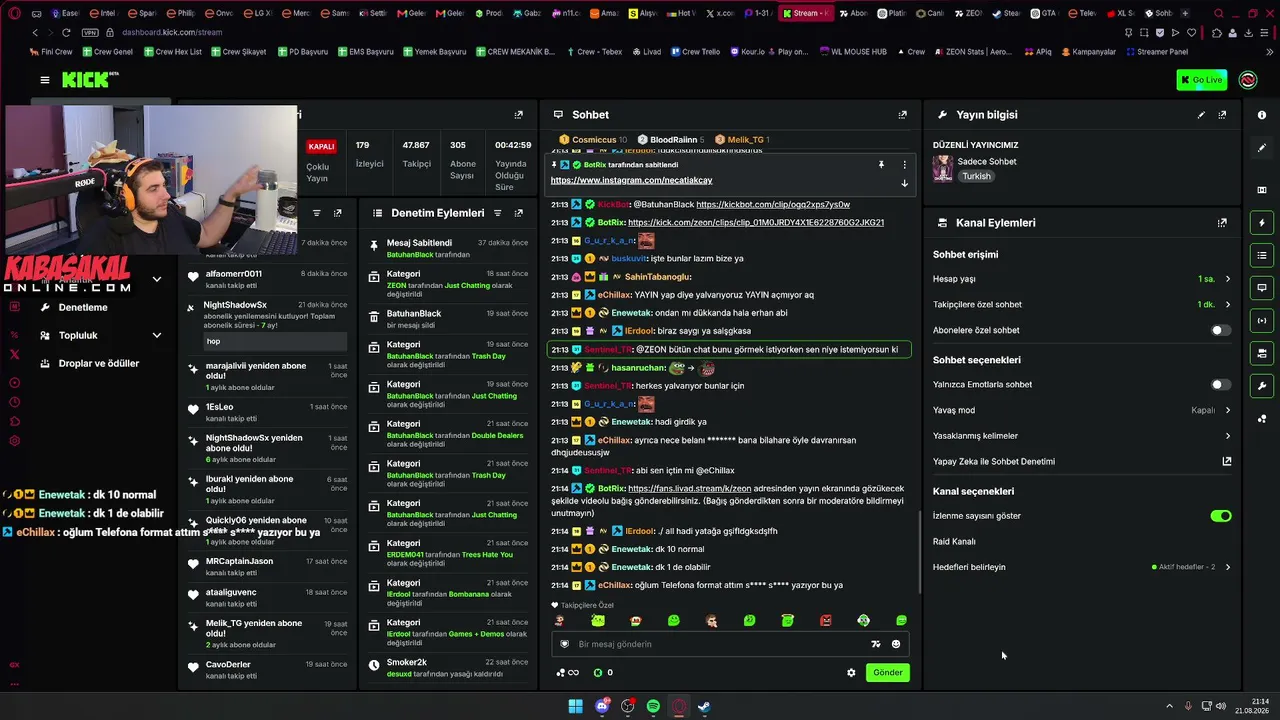The width and height of the screenshot is (1280, 720).
Task: Open Spotify from the taskbar
Action: click(653, 707)
